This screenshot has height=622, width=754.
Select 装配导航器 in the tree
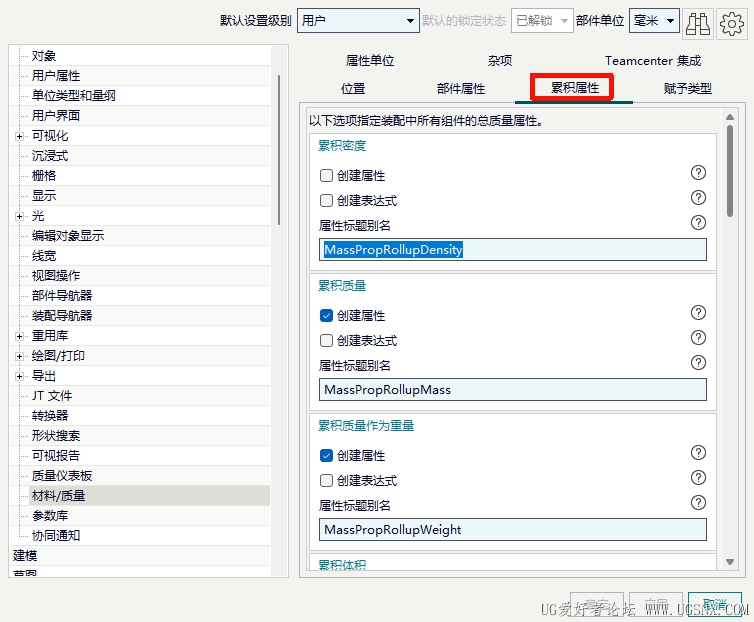62,316
